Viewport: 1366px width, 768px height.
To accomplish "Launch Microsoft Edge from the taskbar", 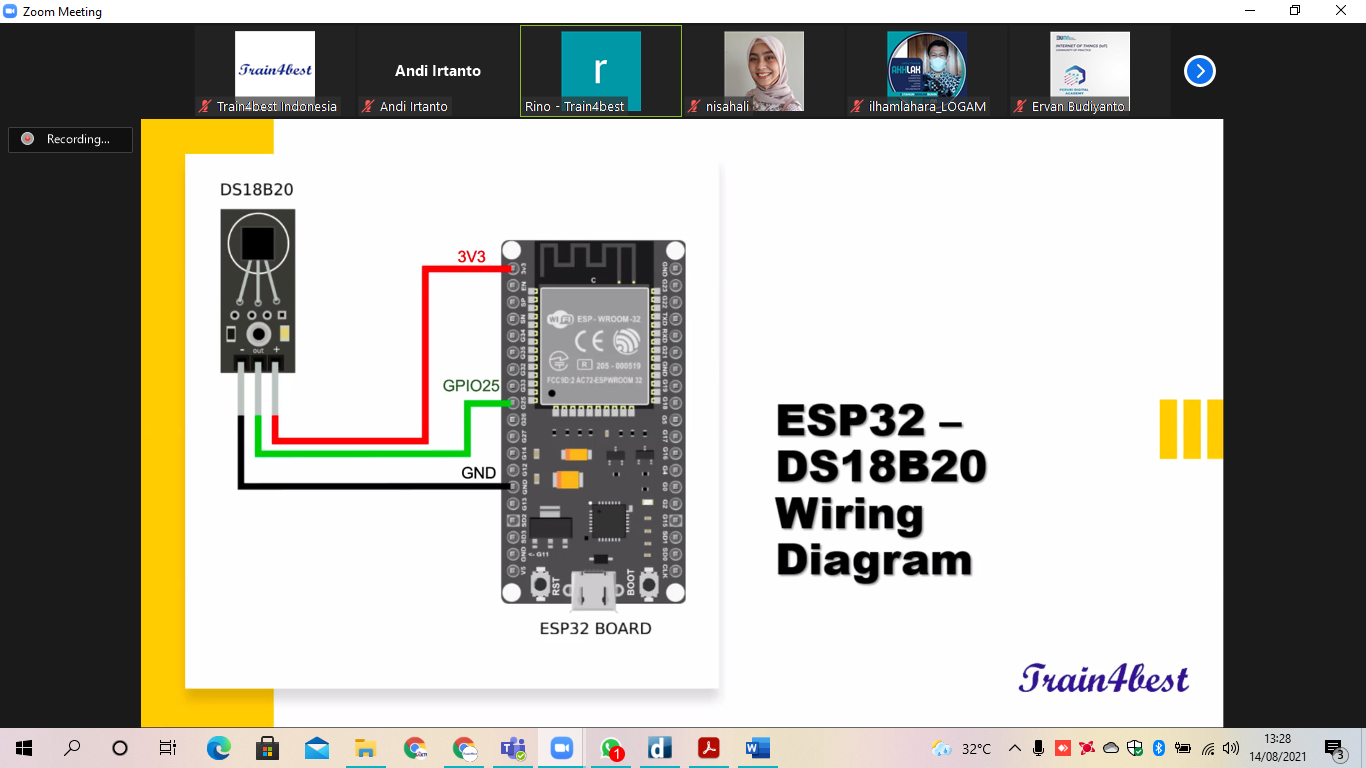I will tap(218, 748).
